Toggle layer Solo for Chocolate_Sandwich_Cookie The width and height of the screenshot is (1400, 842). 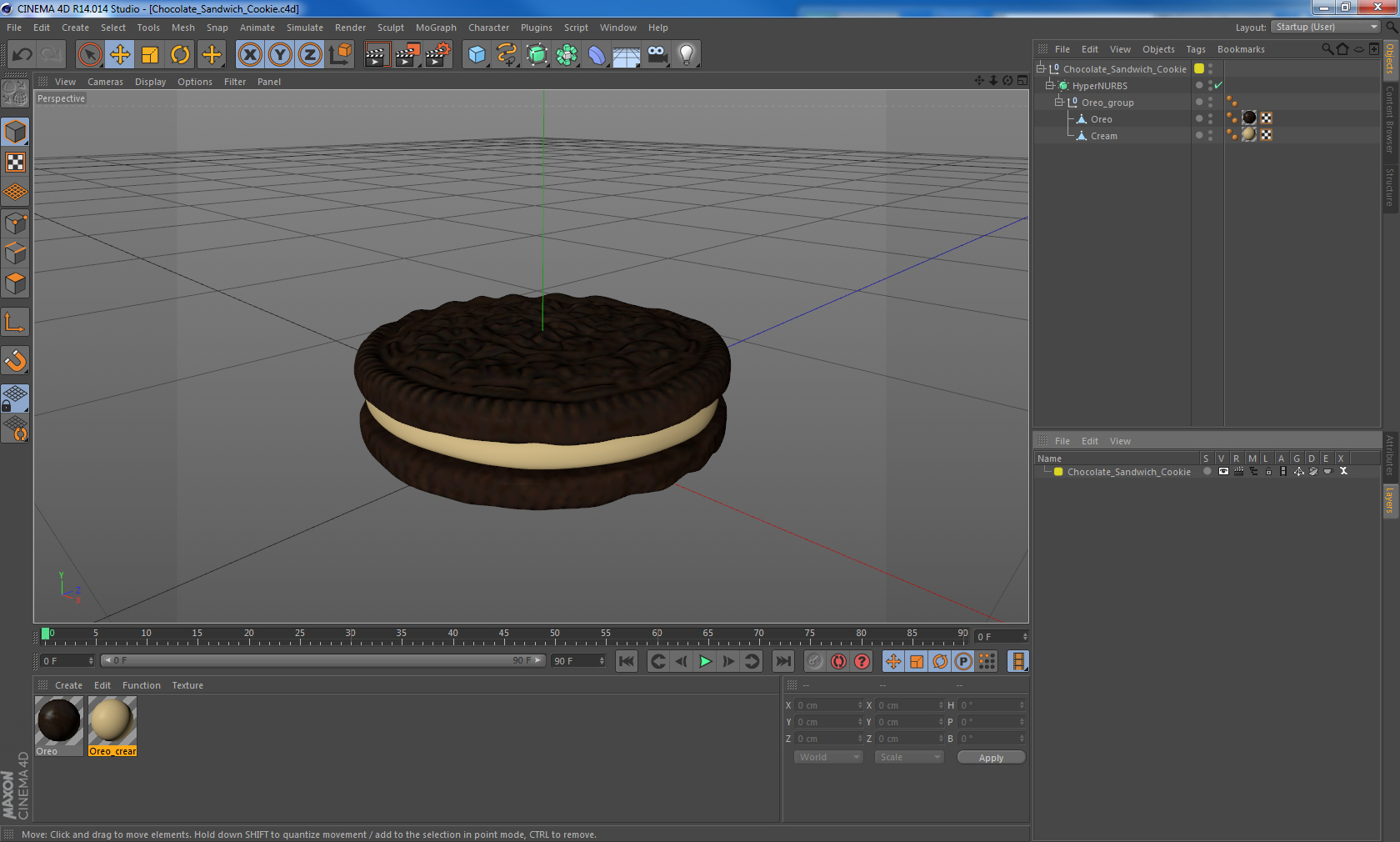click(x=1207, y=471)
